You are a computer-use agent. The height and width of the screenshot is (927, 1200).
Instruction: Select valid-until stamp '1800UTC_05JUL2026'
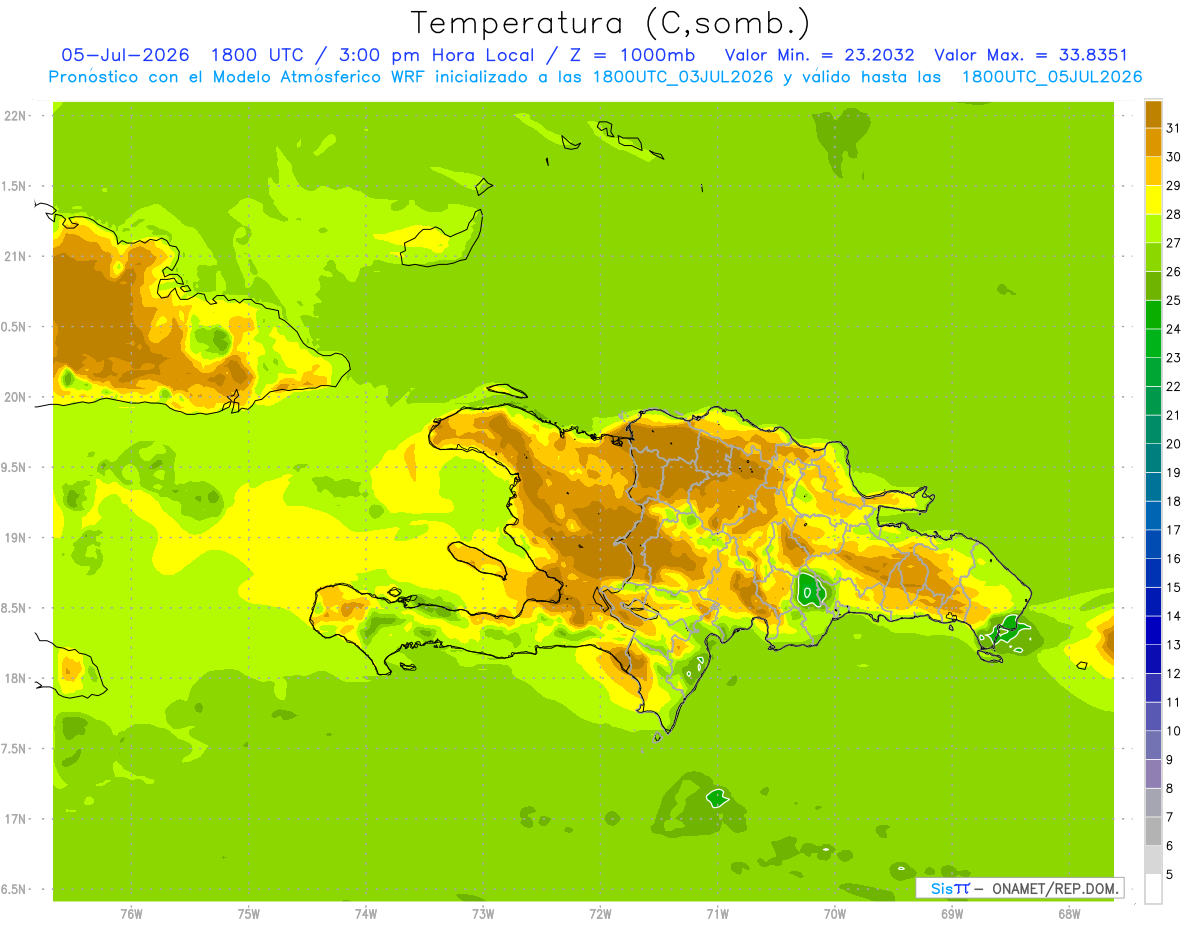click(1052, 77)
